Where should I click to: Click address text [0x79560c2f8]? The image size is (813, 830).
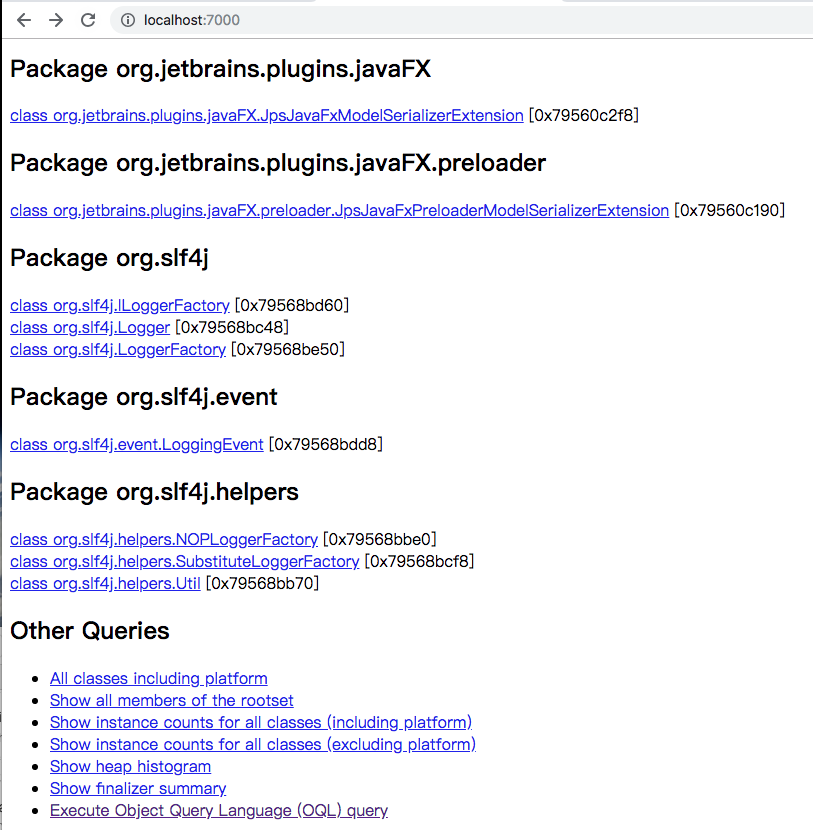(x=584, y=115)
